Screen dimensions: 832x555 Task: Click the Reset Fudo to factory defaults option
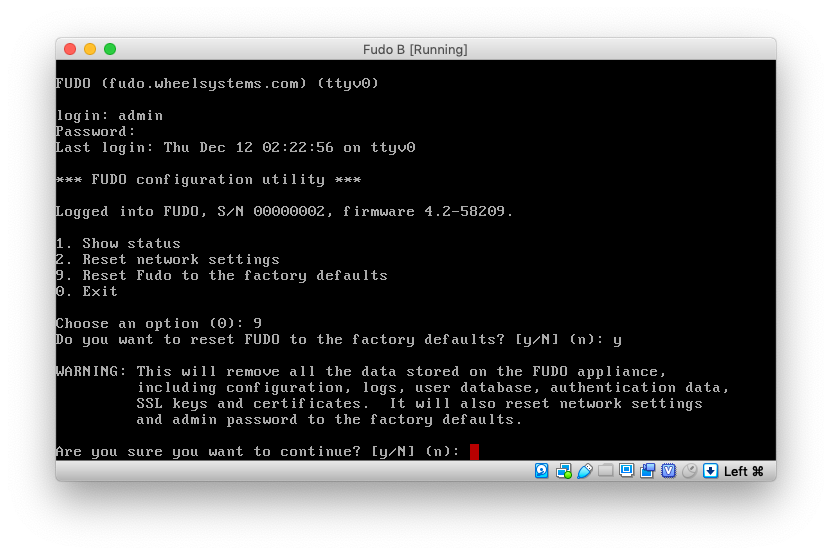[x=221, y=276]
